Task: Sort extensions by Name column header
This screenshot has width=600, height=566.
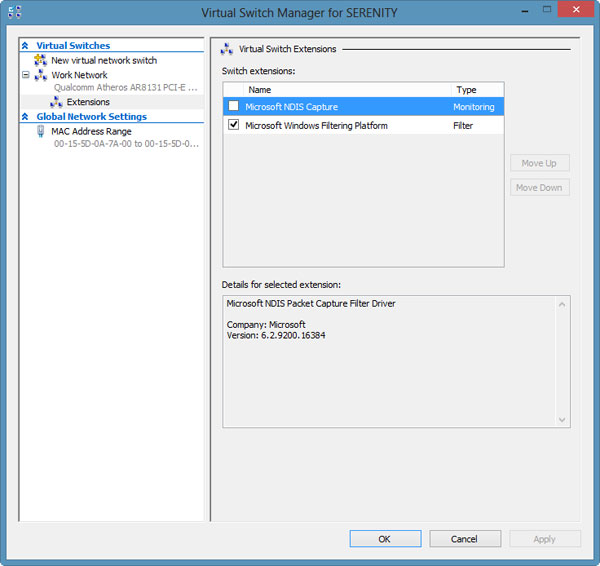Action: (x=346, y=90)
